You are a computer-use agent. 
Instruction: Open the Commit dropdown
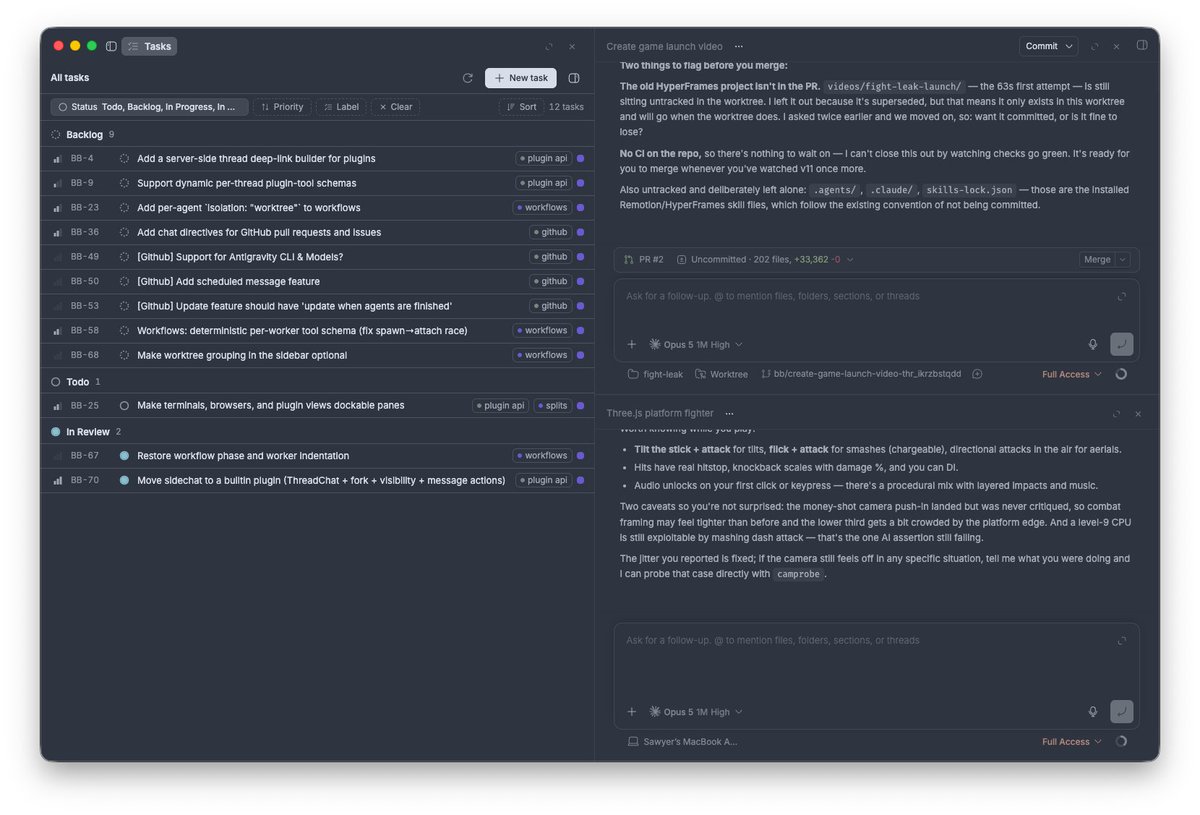1049,46
